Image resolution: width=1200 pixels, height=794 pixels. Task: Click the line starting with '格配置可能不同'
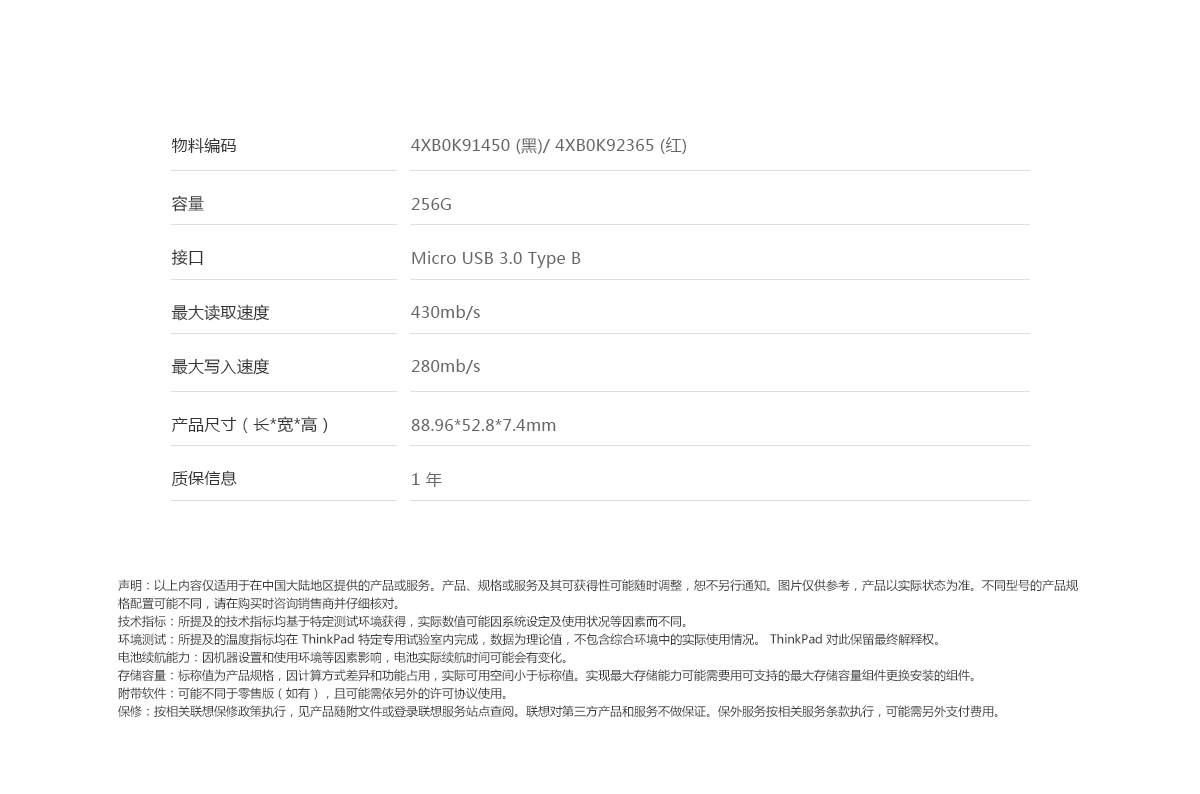pyautogui.click(x=262, y=604)
